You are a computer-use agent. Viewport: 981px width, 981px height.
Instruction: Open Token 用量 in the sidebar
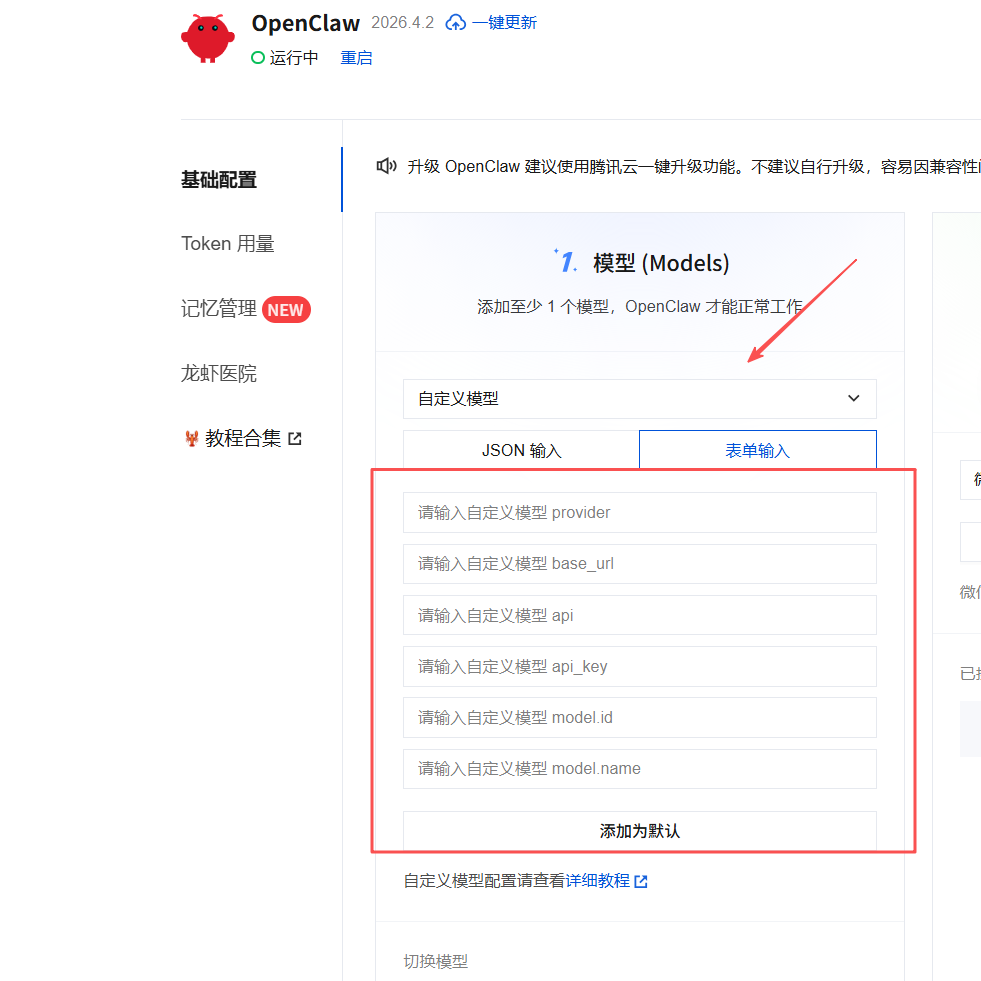228,244
